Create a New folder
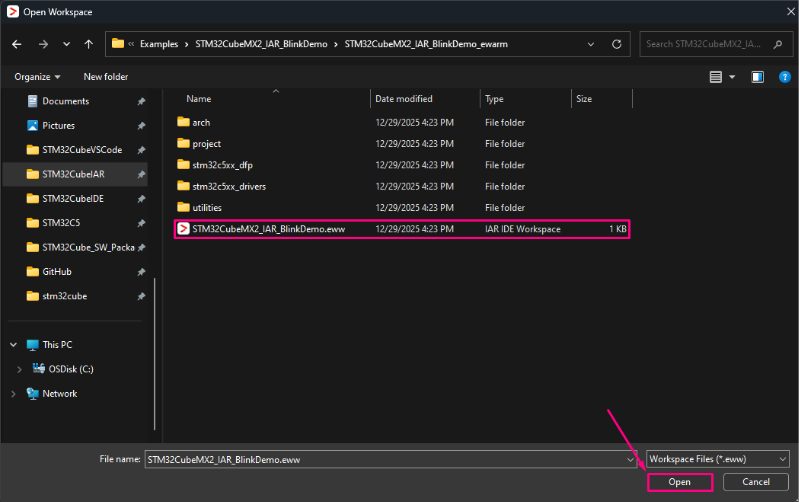This screenshot has width=799, height=502. pos(105,77)
